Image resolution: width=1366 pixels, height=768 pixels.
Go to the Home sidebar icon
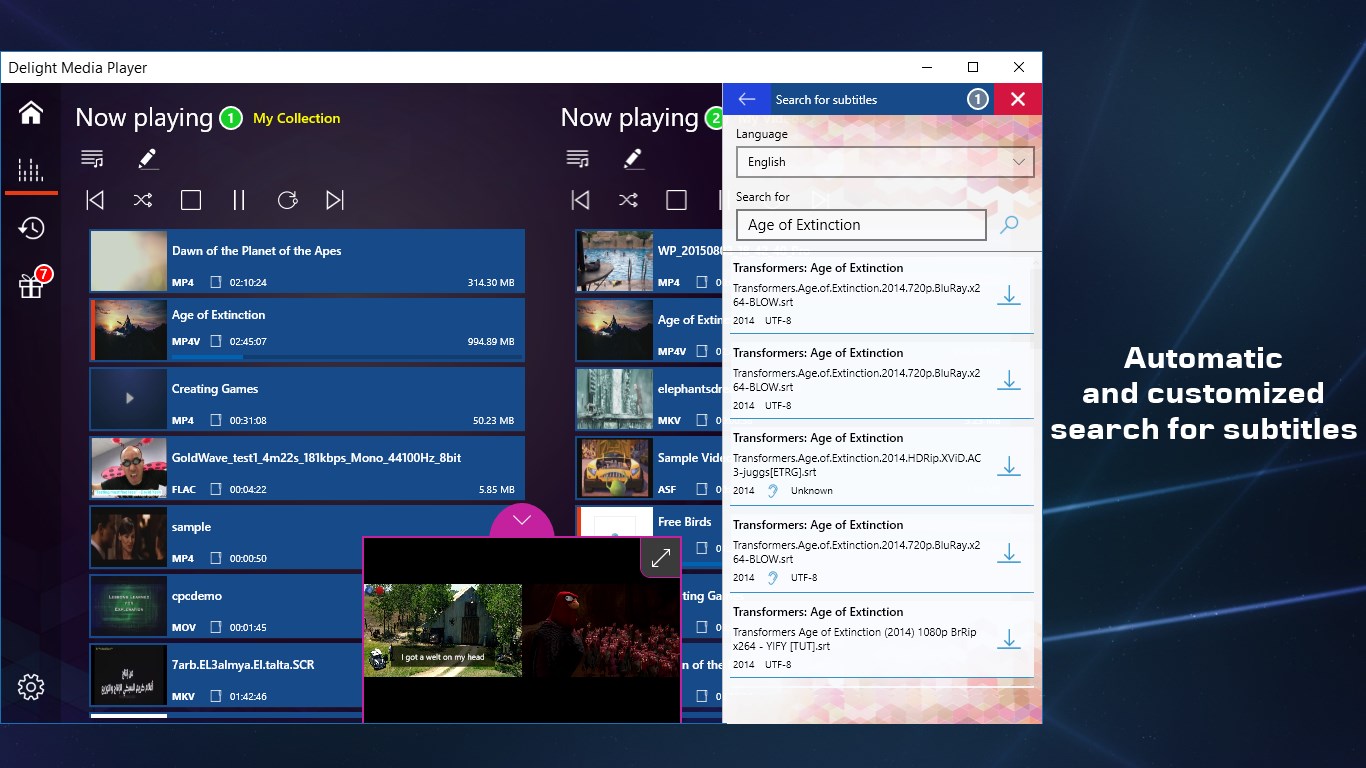31,113
